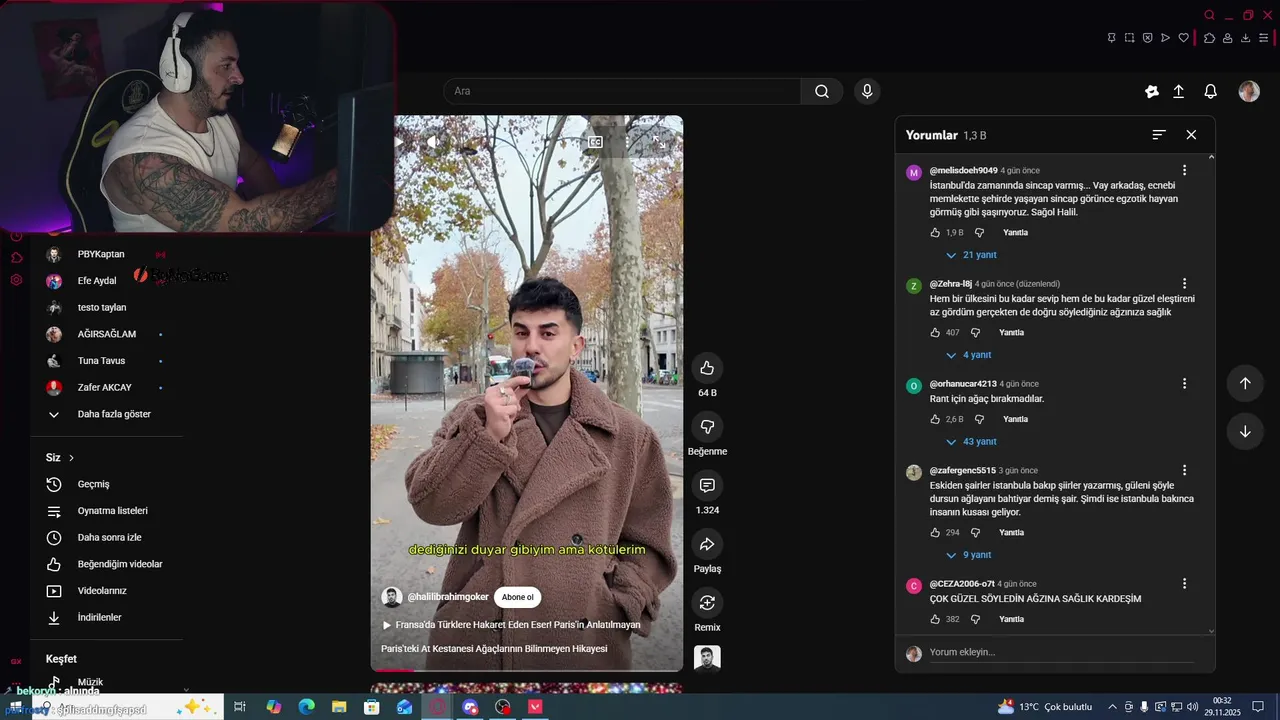
Task: Expand 43 yanıt replies
Action: point(970,442)
